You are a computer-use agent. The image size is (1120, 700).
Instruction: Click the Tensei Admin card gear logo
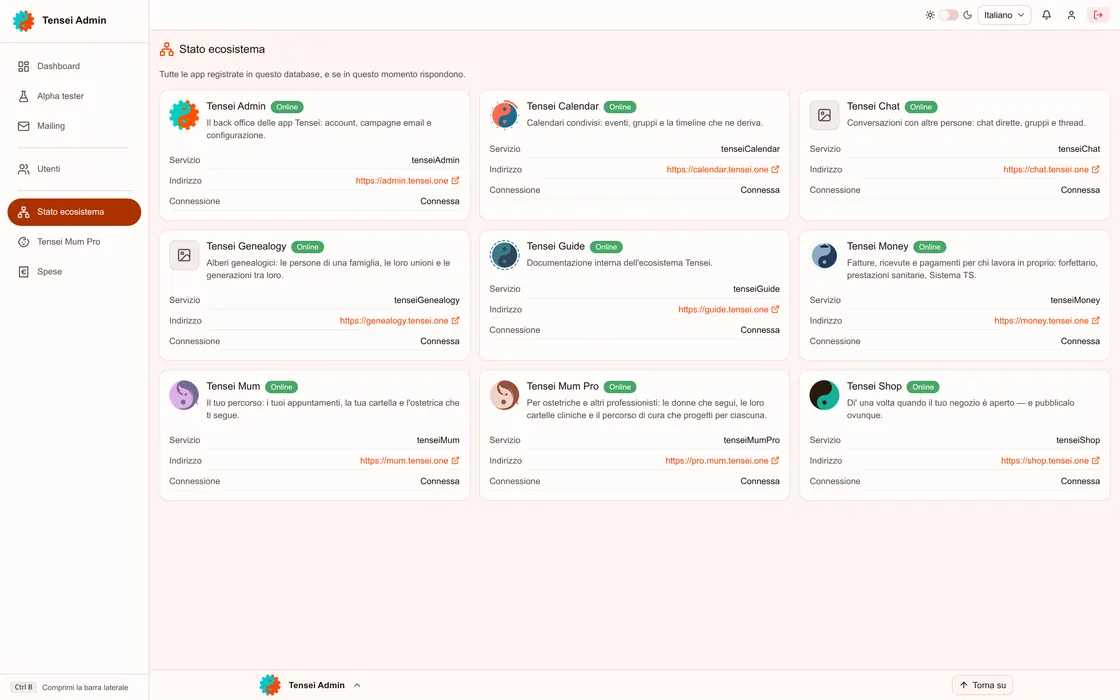coord(184,115)
